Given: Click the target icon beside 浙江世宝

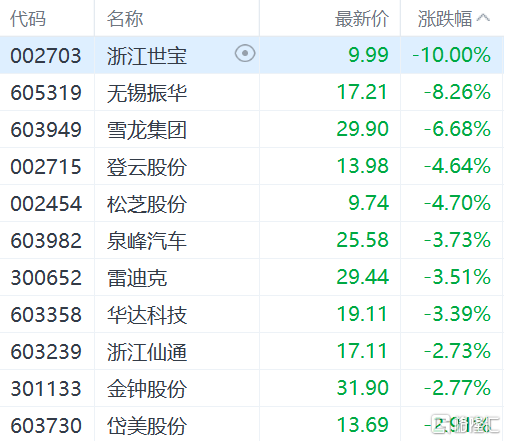Looking at the screenshot, I should 245,53.
